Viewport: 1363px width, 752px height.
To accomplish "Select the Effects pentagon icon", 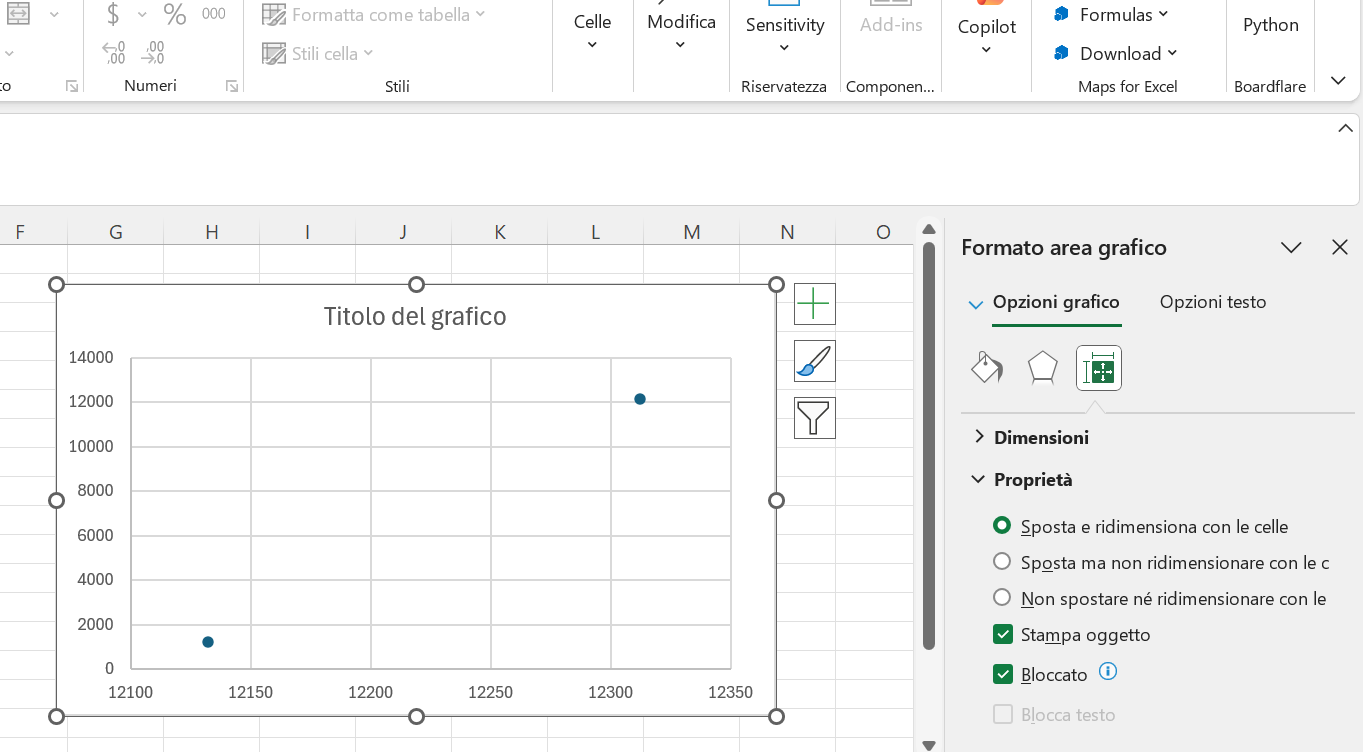I will 1043,368.
